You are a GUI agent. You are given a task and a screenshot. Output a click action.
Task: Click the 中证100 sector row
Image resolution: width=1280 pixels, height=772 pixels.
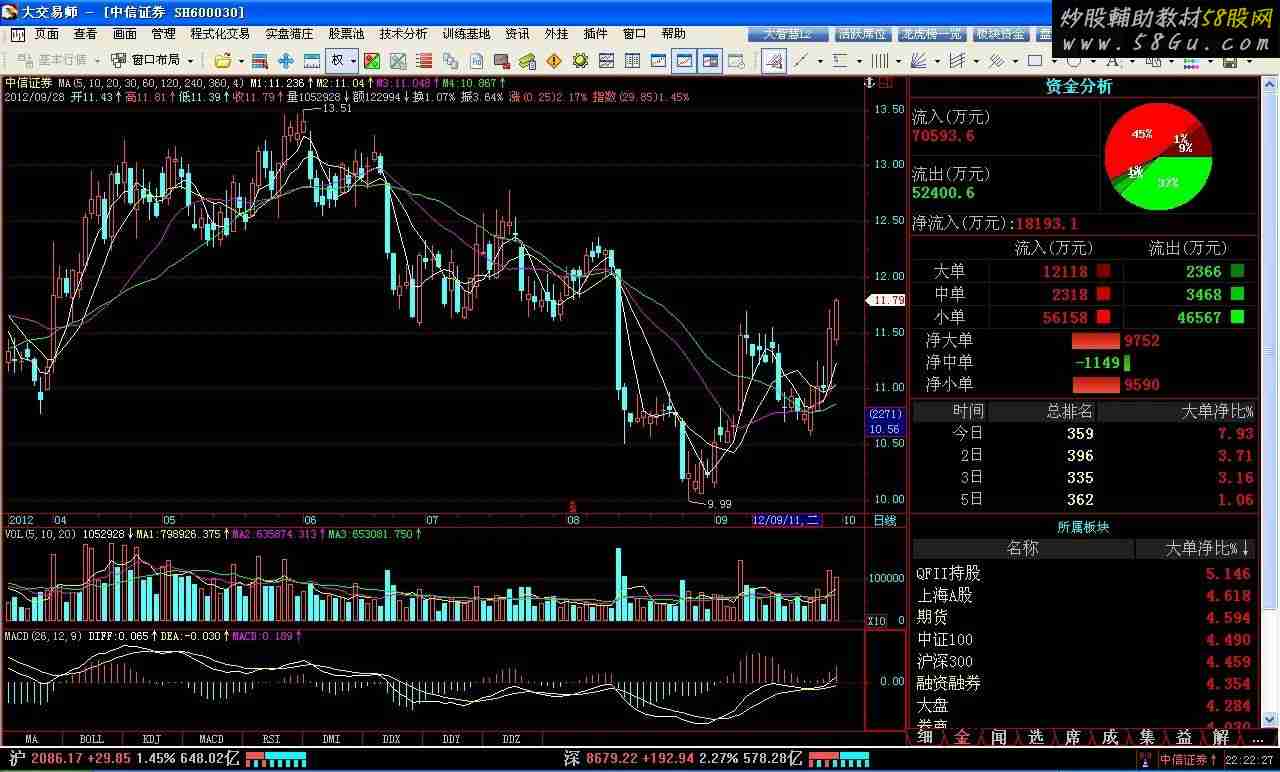click(1085, 639)
